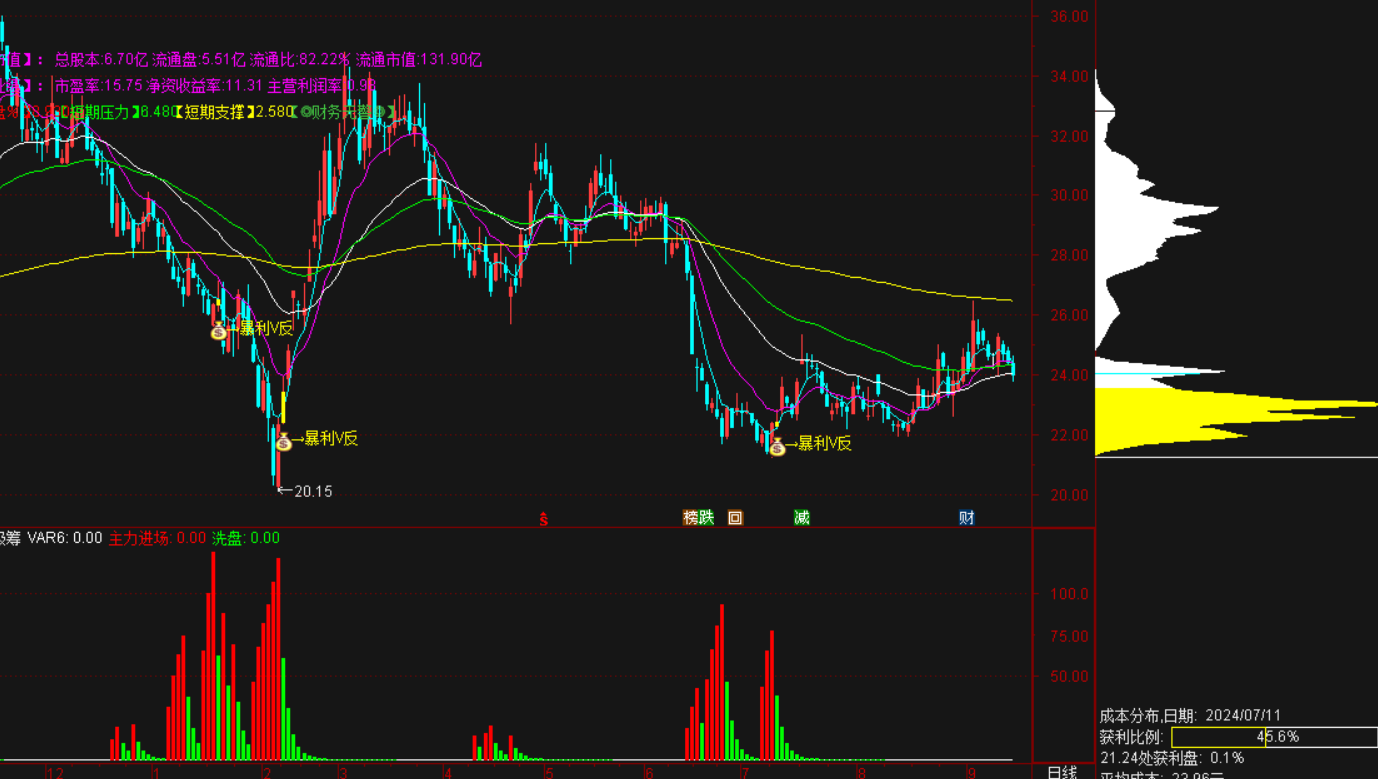
Task: Click the green 洗盘: 0.00 label
Action: click(246, 538)
